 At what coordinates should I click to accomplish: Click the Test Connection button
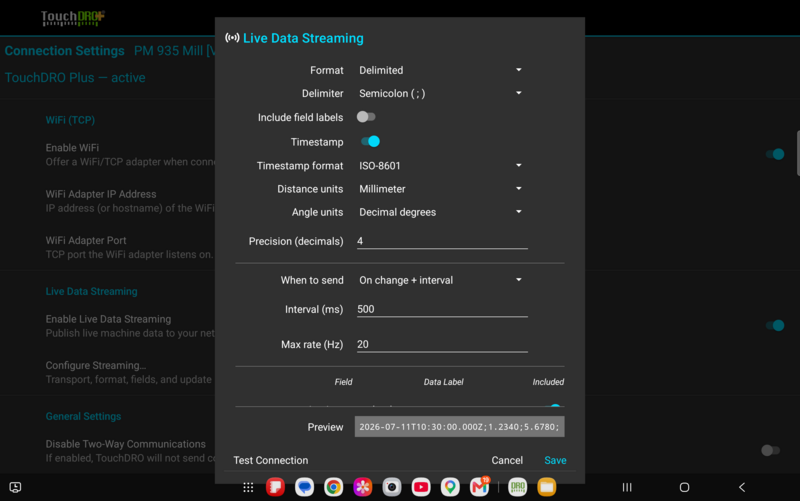pos(270,460)
